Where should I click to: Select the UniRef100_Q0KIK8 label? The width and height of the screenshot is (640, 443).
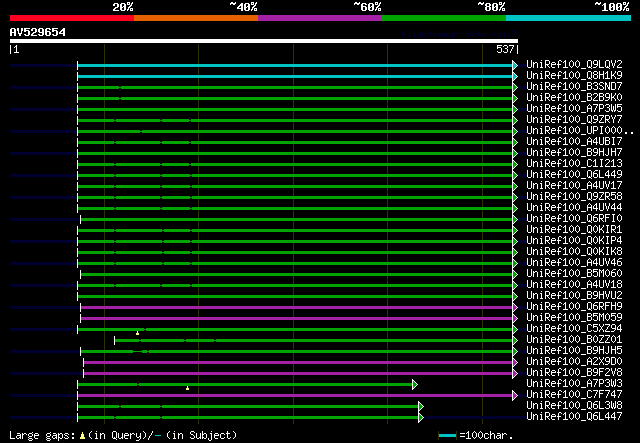[x=574, y=252]
